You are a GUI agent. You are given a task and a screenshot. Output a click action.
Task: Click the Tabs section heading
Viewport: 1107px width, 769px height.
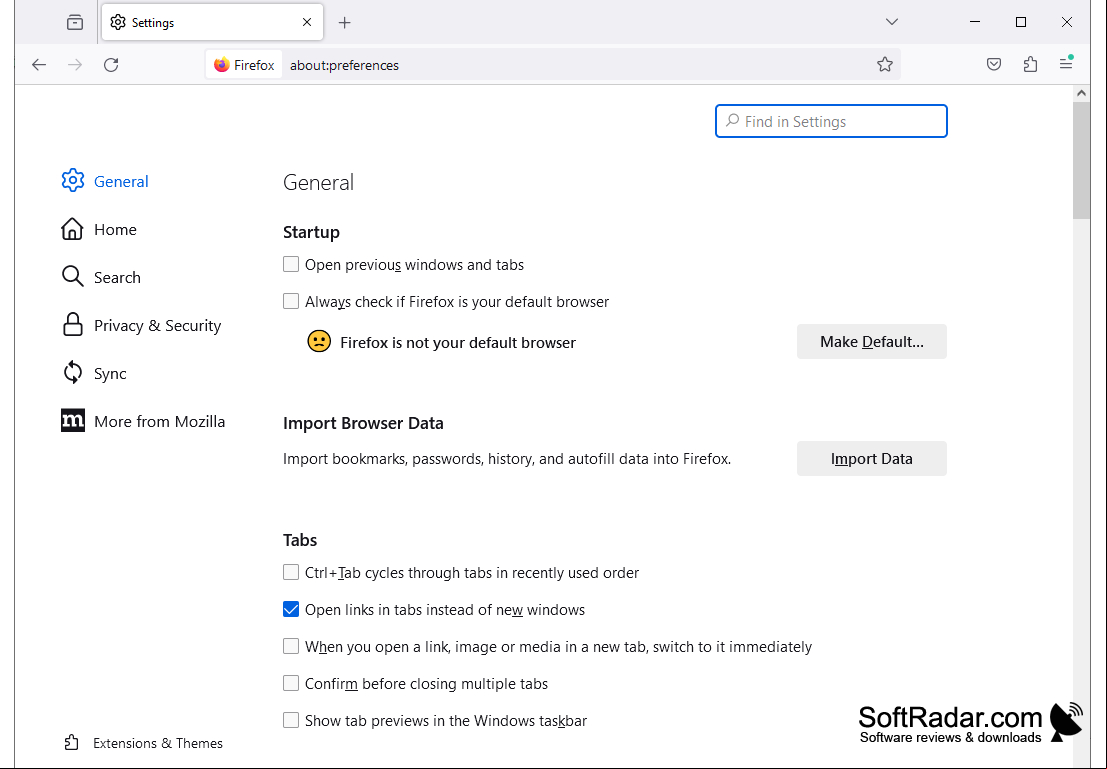click(300, 540)
